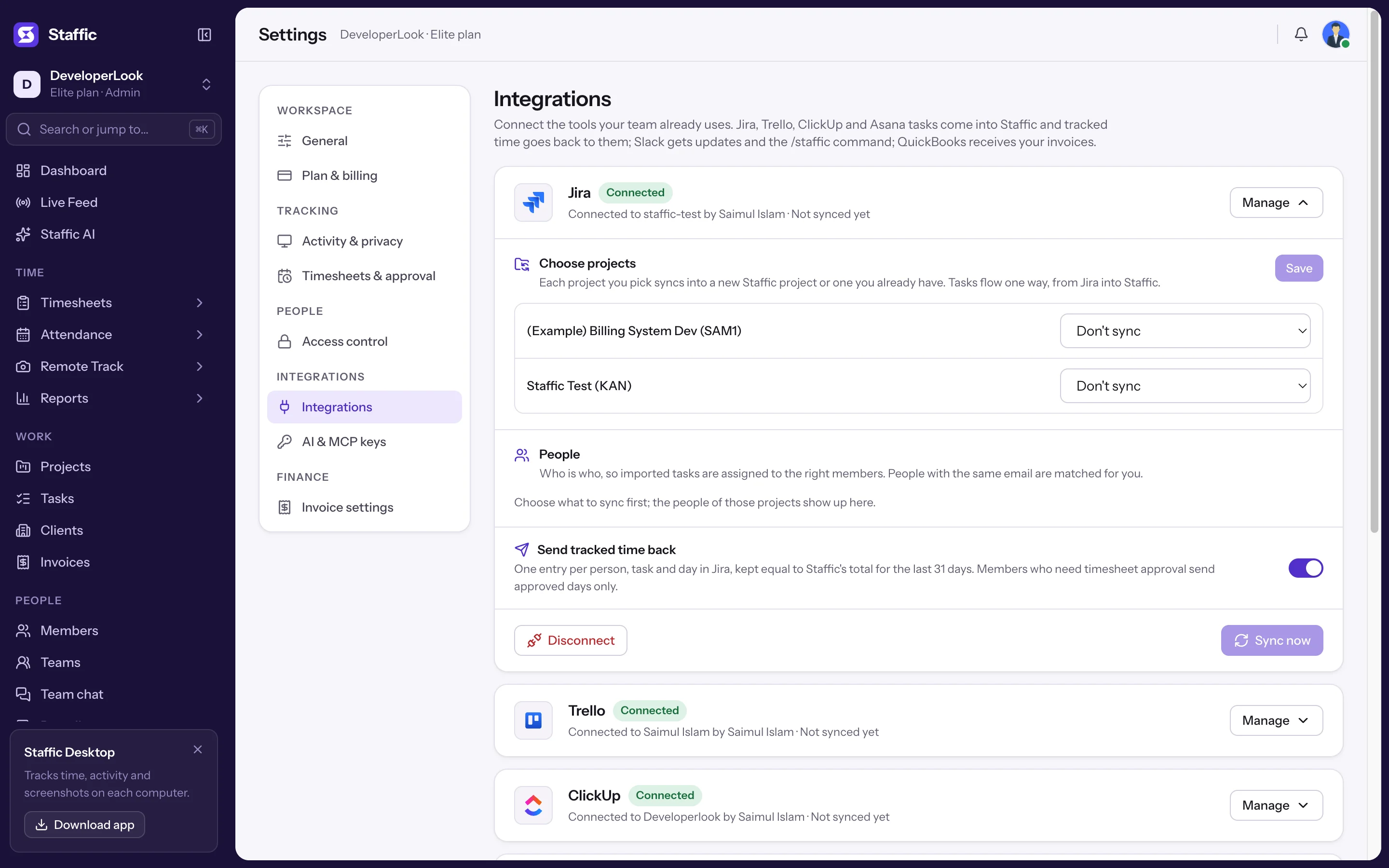Image resolution: width=1389 pixels, height=868 pixels.
Task: Toggle Send tracked time back switch
Action: [x=1305, y=569]
